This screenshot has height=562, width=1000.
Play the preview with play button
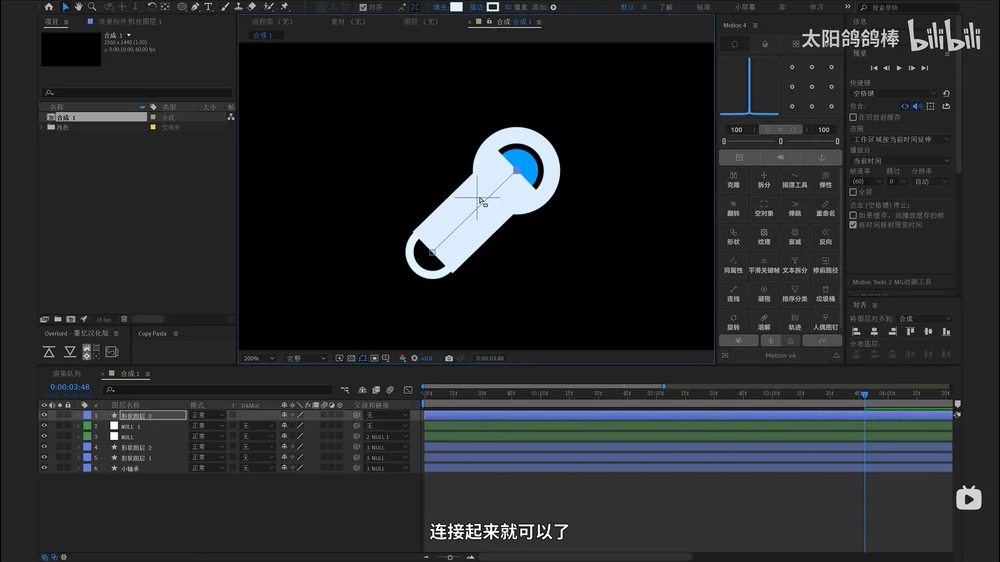(x=899, y=68)
